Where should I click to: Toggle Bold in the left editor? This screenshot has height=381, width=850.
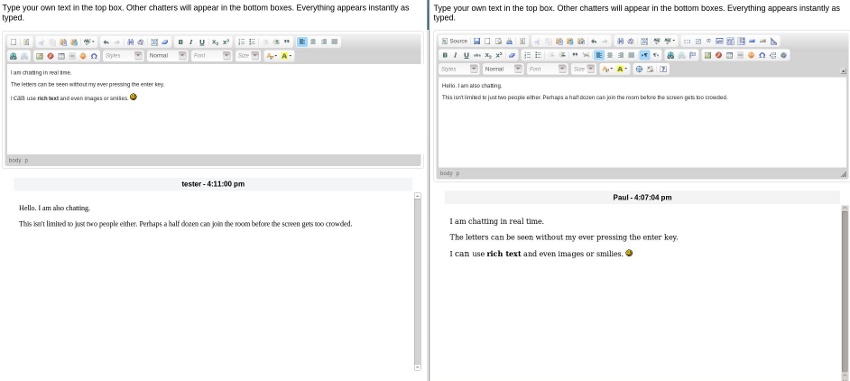[x=181, y=42]
